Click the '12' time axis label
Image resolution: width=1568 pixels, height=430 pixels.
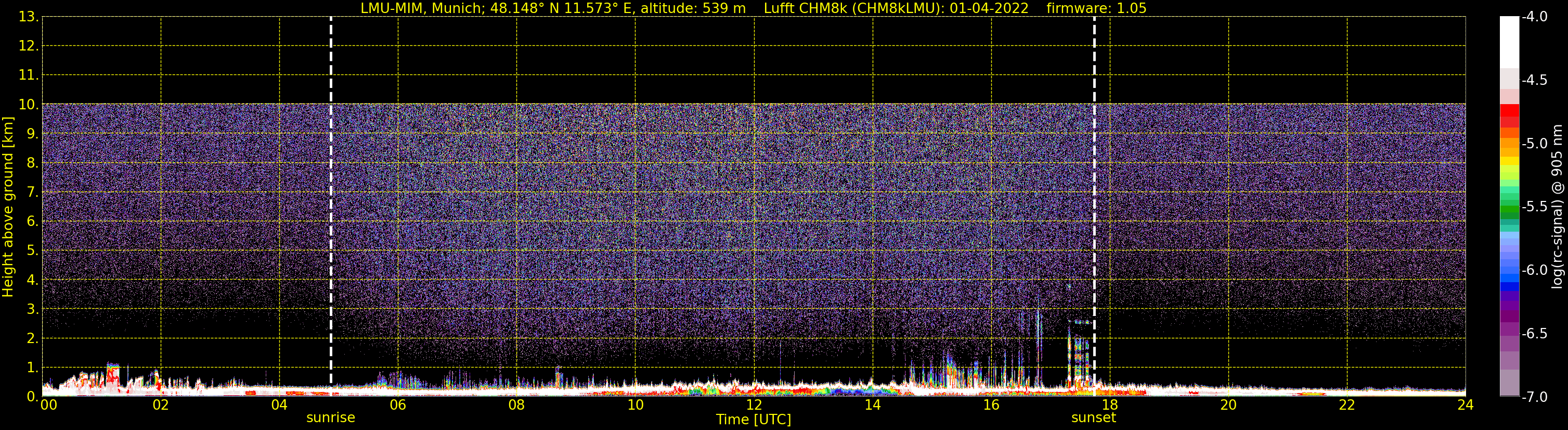(x=754, y=405)
